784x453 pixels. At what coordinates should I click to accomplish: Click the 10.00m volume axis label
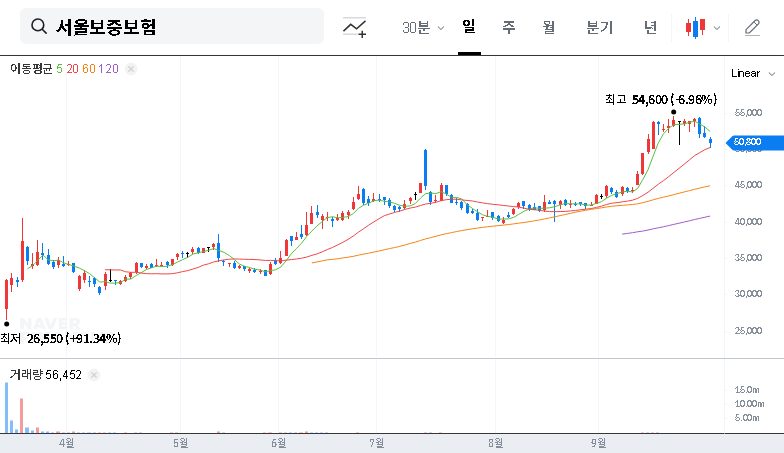click(749, 404)
